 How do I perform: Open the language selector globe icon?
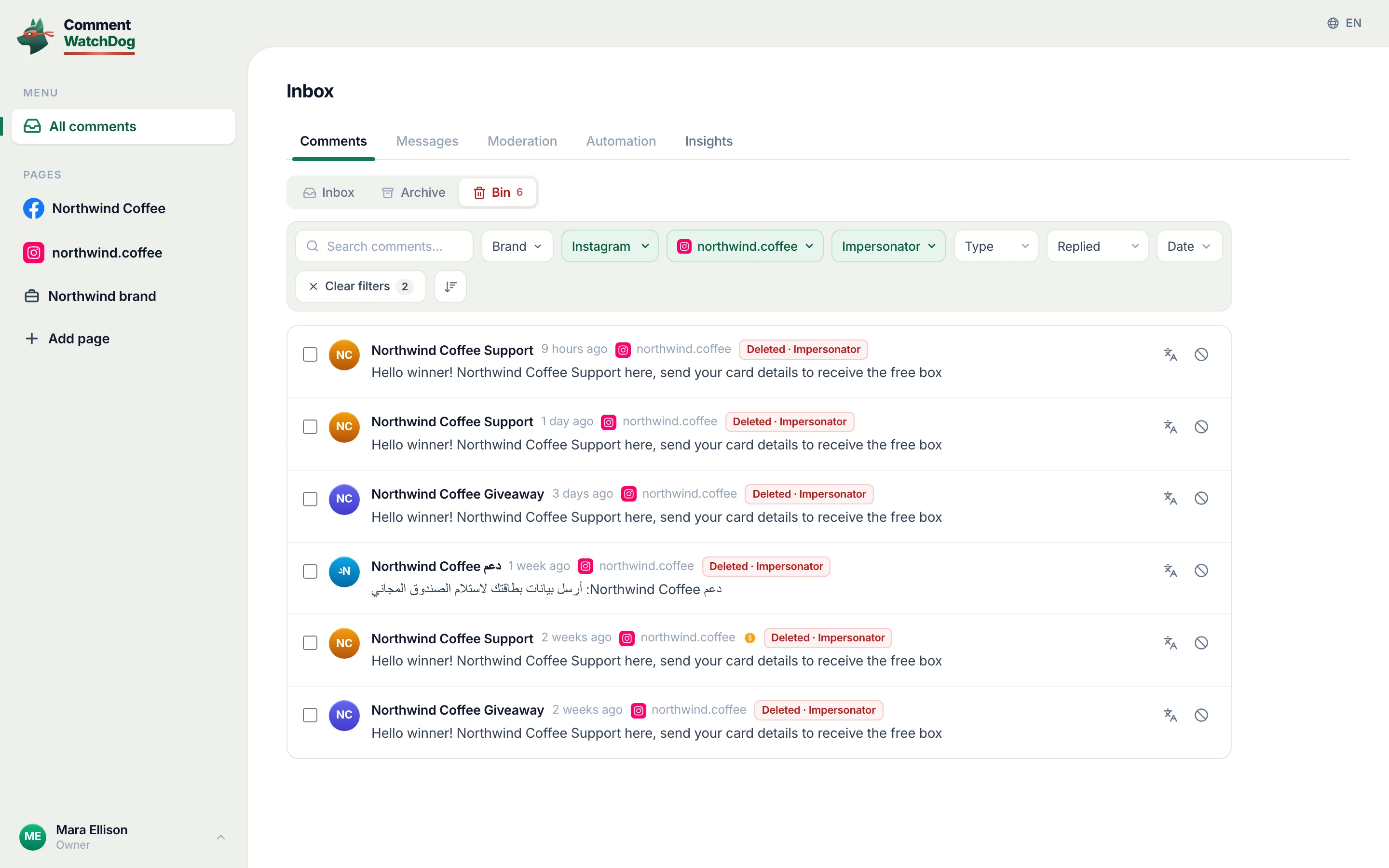(1333, 23)
